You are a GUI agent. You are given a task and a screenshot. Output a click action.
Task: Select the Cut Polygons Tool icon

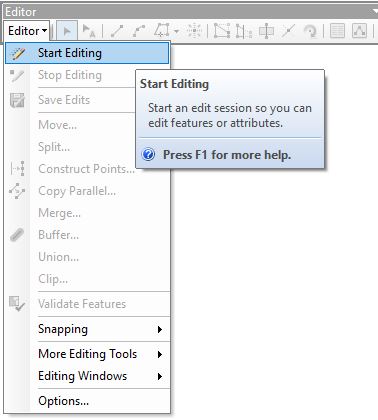click(x=266, y=31)
